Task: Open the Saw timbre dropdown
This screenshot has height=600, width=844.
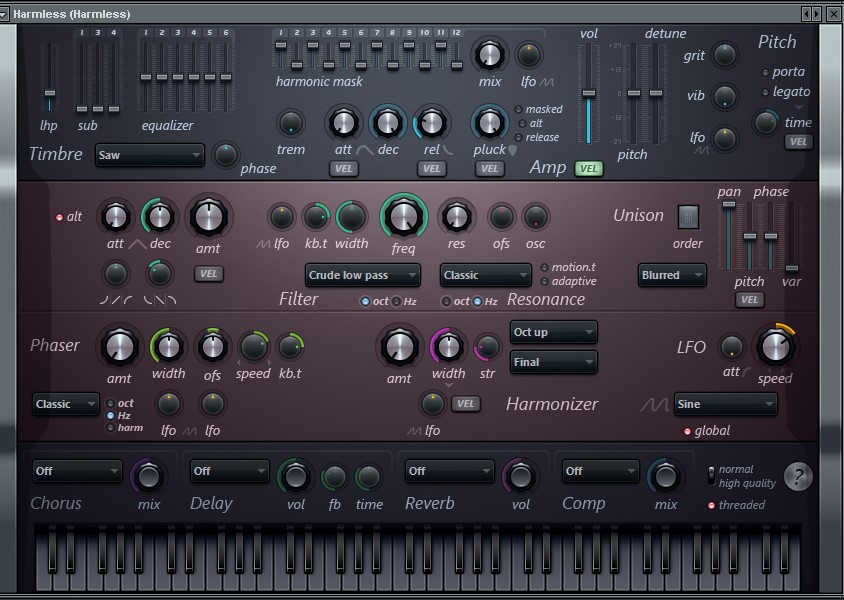Action: point(148,156)
